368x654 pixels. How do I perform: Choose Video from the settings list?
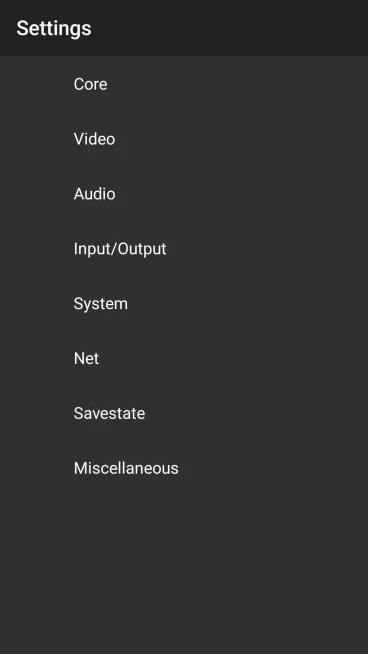(184, 139)
